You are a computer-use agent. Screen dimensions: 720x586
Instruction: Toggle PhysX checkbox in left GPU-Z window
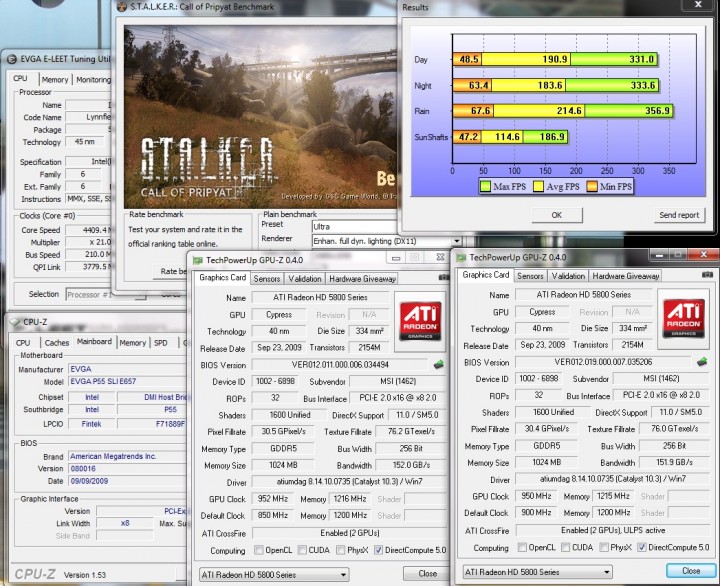341,550
